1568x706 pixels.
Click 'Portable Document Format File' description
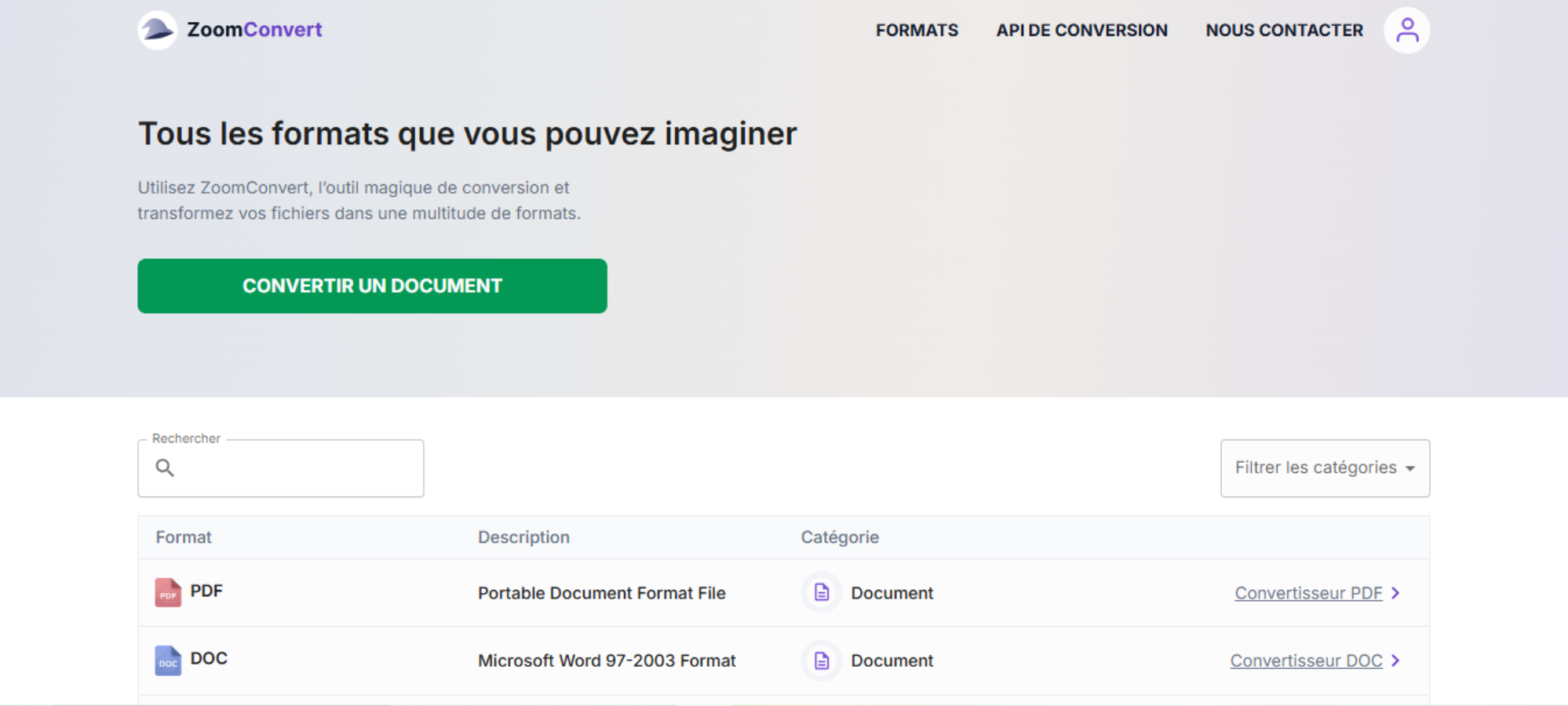click(x=602, y=593)
